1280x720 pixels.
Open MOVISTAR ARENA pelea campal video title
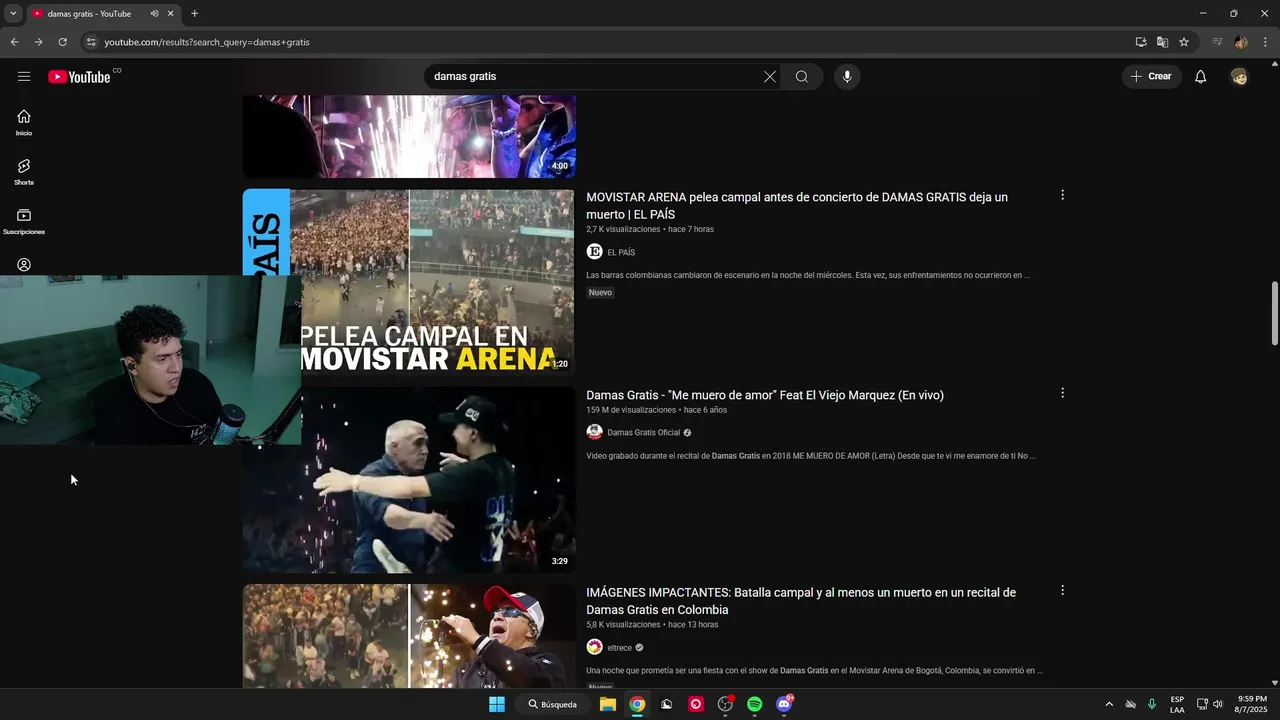(x=797, y=206)
